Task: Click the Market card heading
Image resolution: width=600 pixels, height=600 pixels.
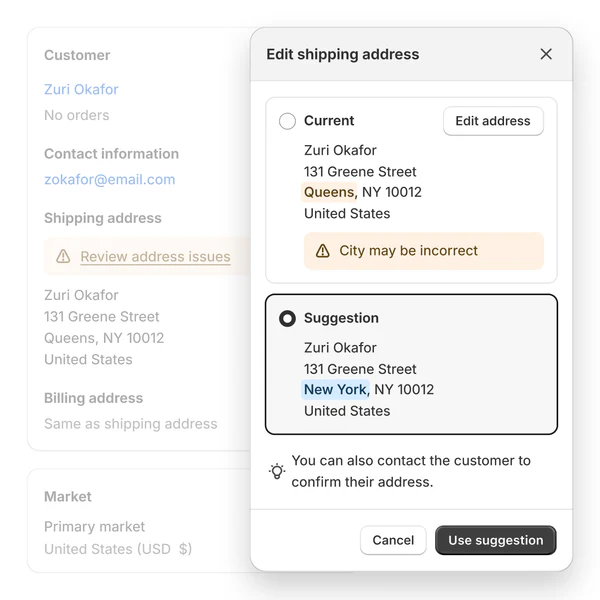Action: (67, 496)
